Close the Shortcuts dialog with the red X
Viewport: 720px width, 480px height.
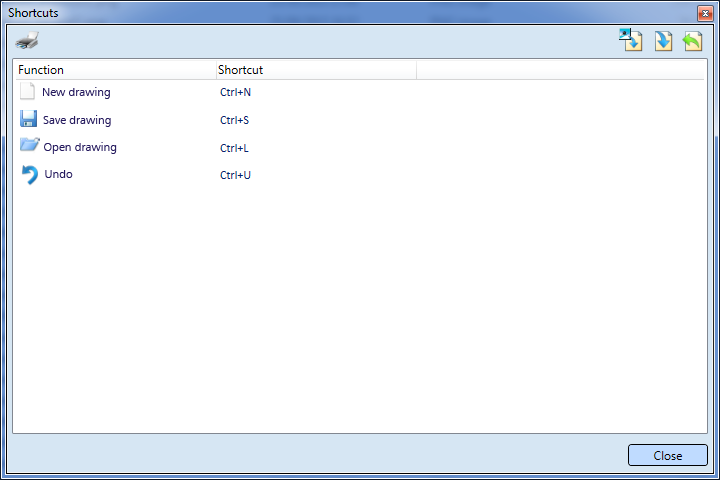click(x=705, y=13)
